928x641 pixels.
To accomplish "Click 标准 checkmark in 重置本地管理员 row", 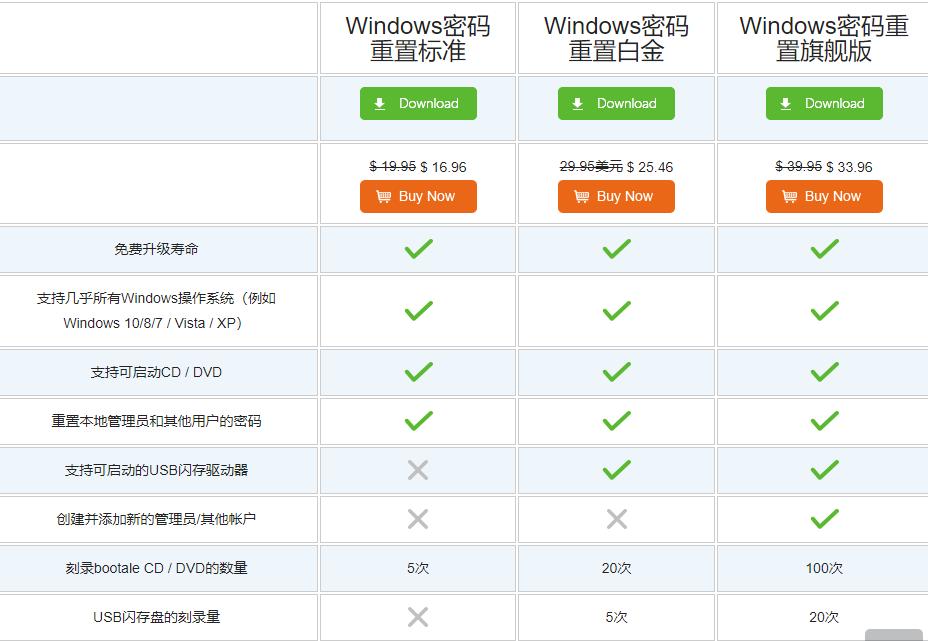I will 418,421.
